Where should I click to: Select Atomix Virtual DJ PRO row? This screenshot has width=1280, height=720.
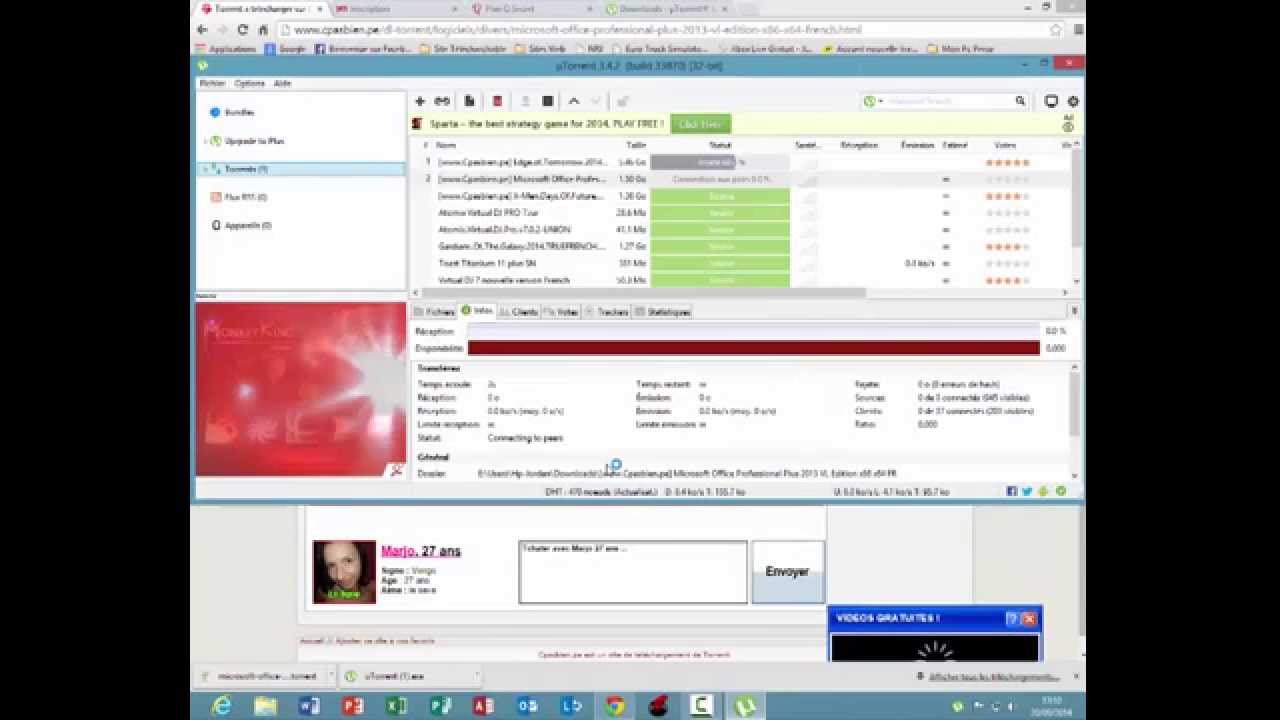click(x=745, y=213)
